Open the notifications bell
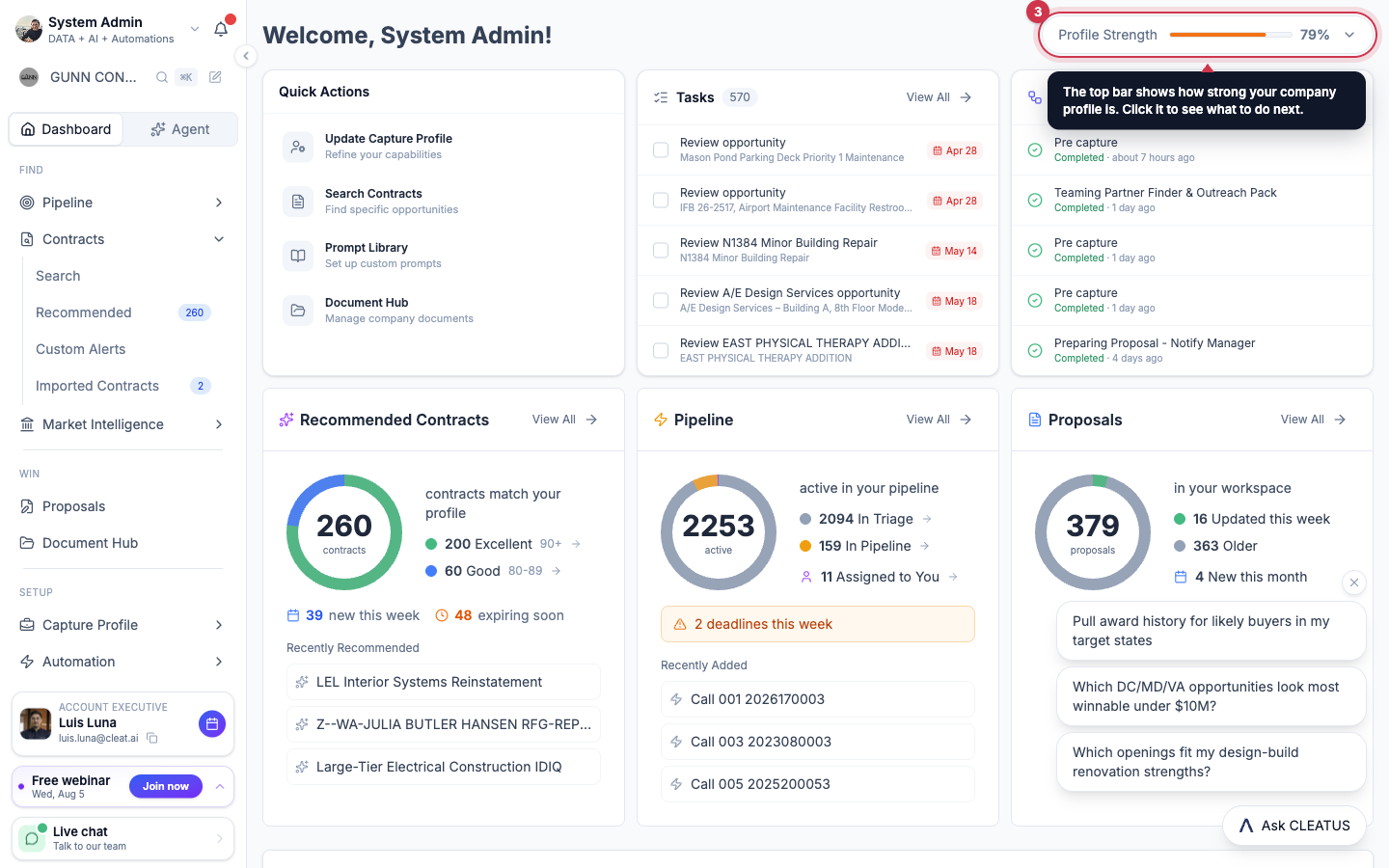The height and width of the screenshot is (868, 1389). click(x=221, y=29)
